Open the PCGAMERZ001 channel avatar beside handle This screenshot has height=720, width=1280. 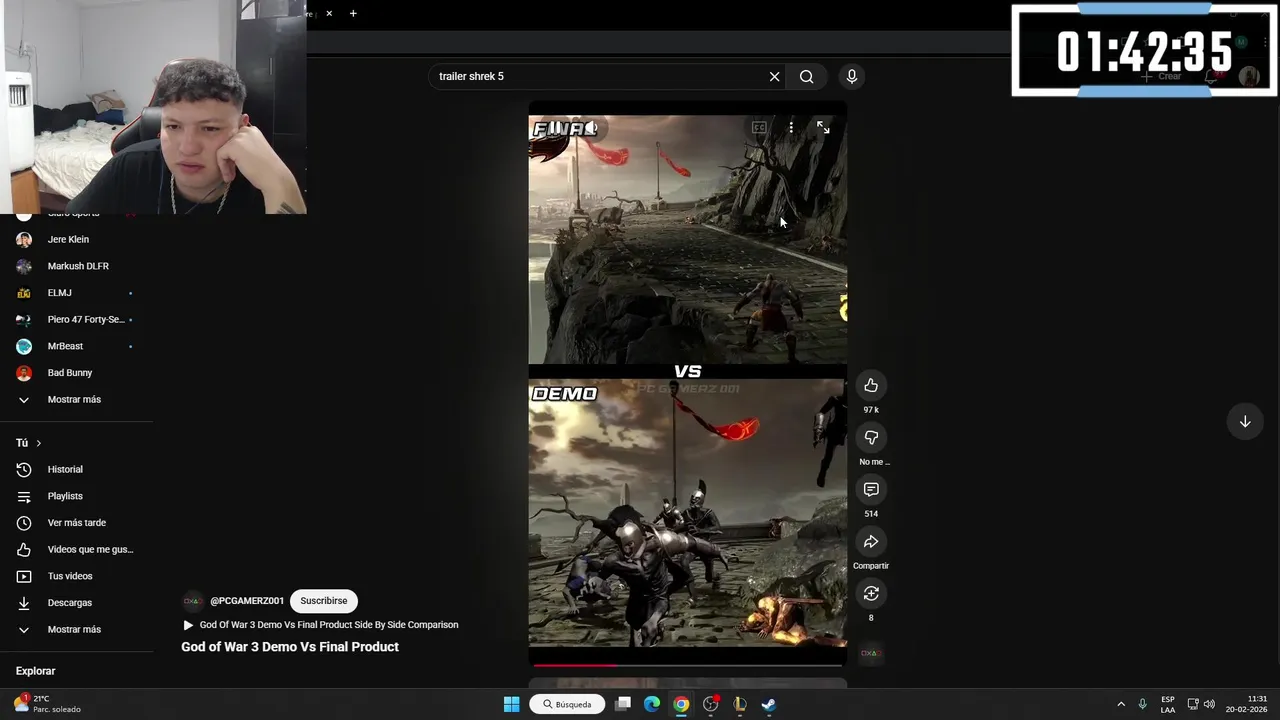[192, 601]
